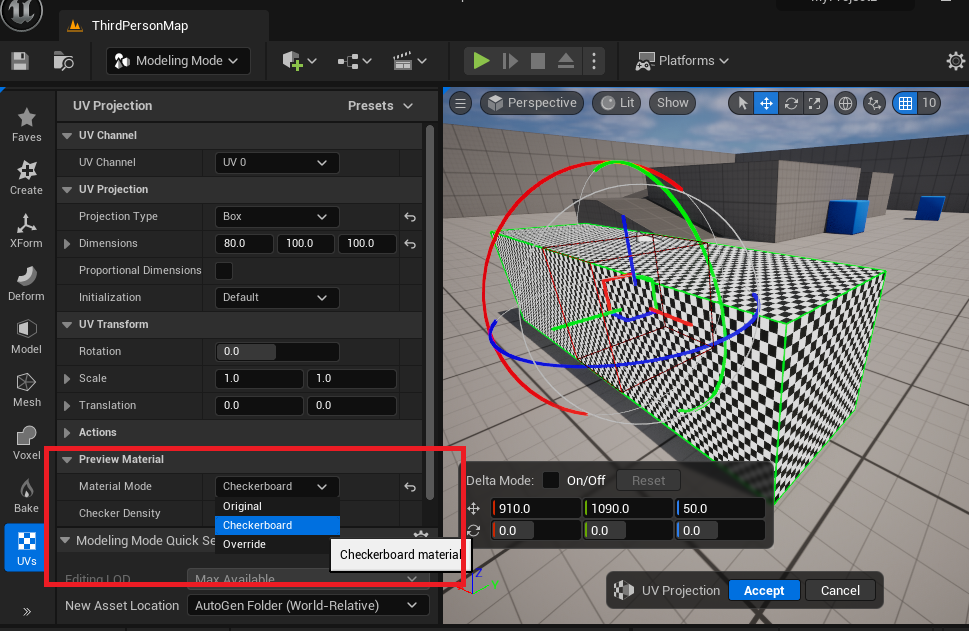Activate the Translate move tool

click(766, 103)
